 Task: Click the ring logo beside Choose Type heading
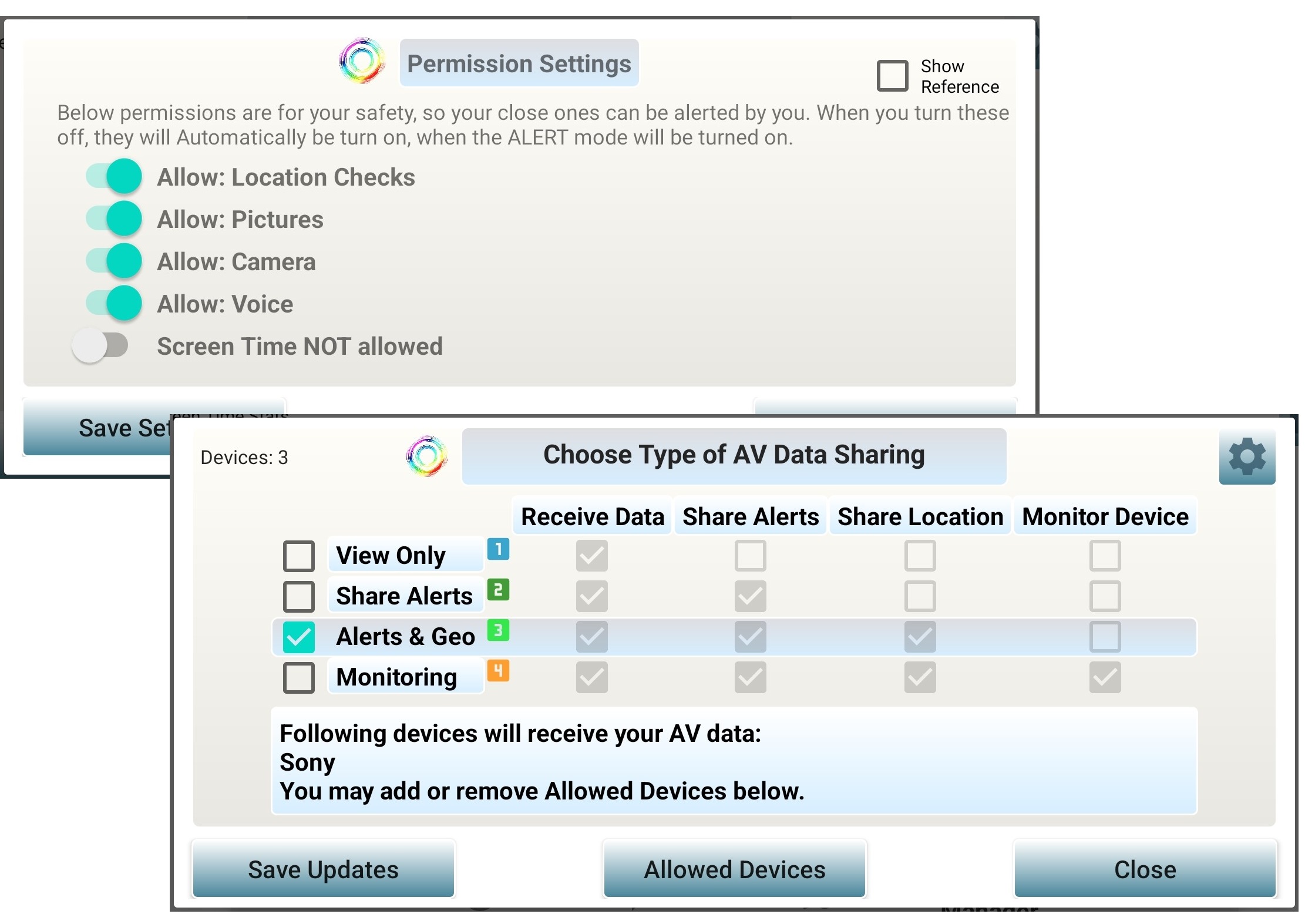tap(427, 456)
